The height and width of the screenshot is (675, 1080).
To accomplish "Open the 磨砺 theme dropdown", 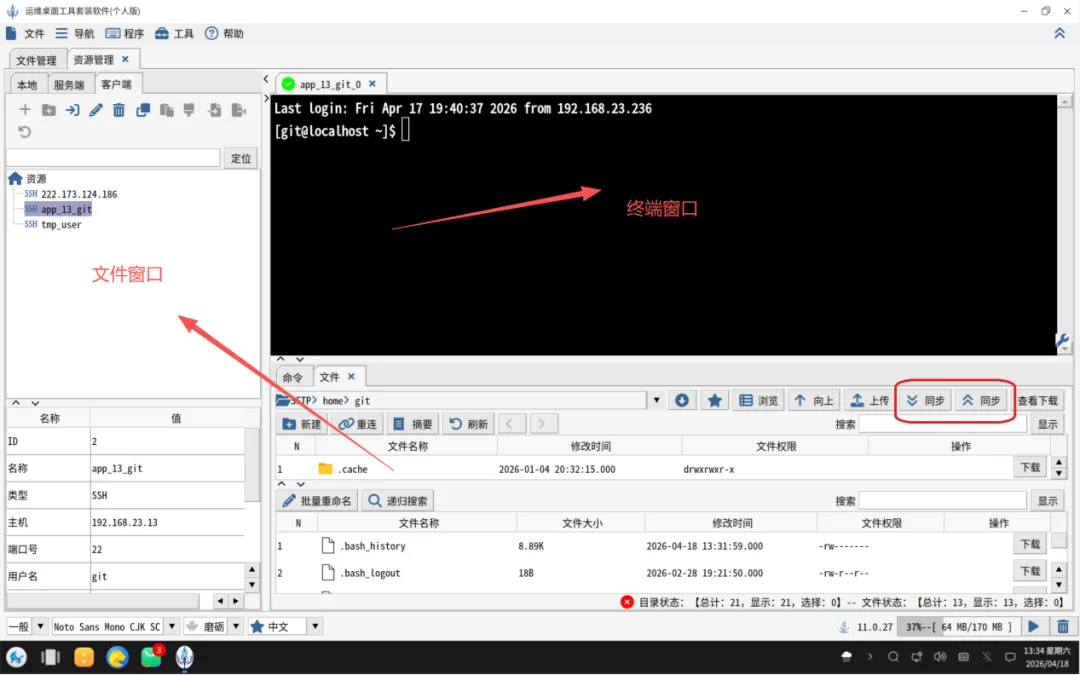I will (236, 626).
